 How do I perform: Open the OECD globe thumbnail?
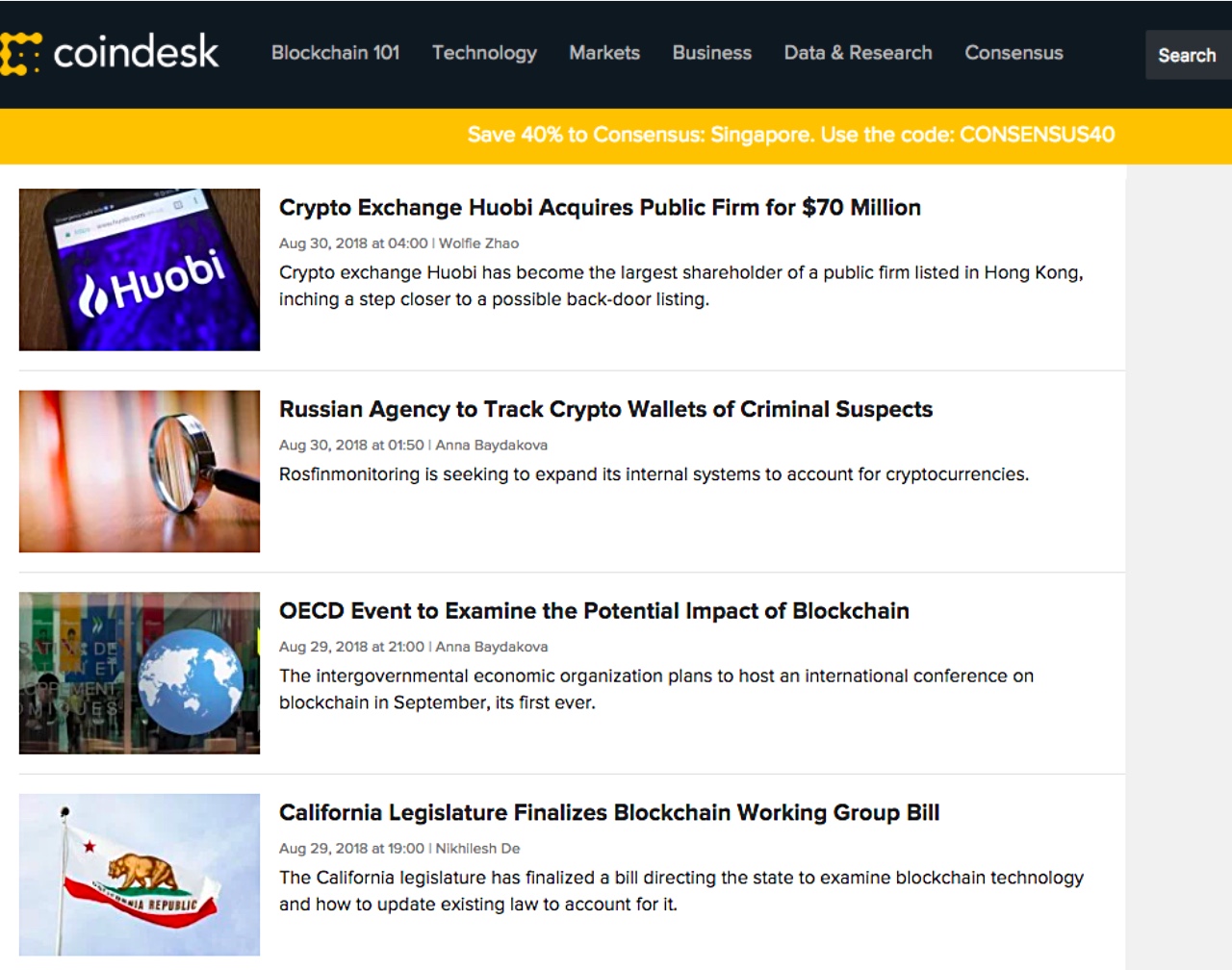tap(140, 673)
